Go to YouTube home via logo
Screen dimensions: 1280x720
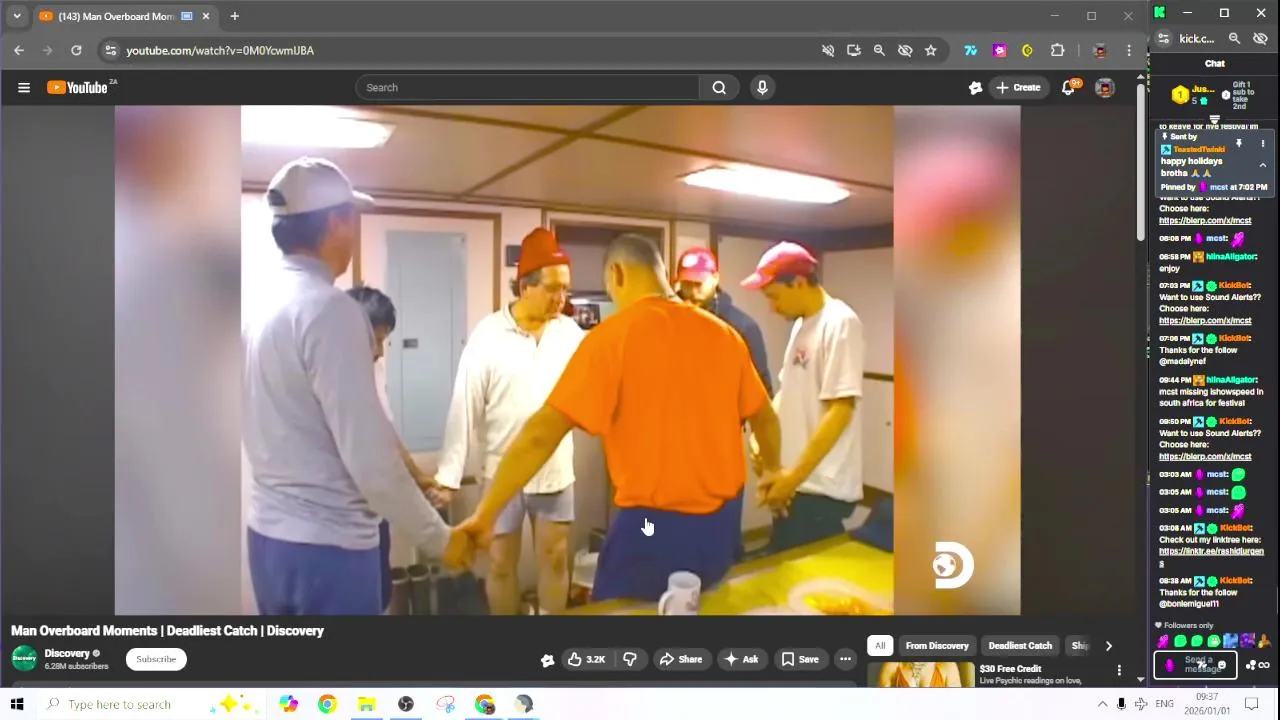click(79, 88)
